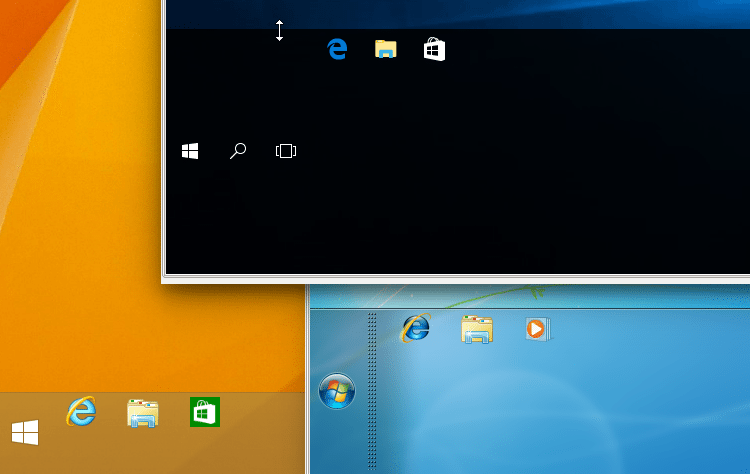
Task: Open File Explorer in the Windows 10 taskbar
Action: coord(386,49)
